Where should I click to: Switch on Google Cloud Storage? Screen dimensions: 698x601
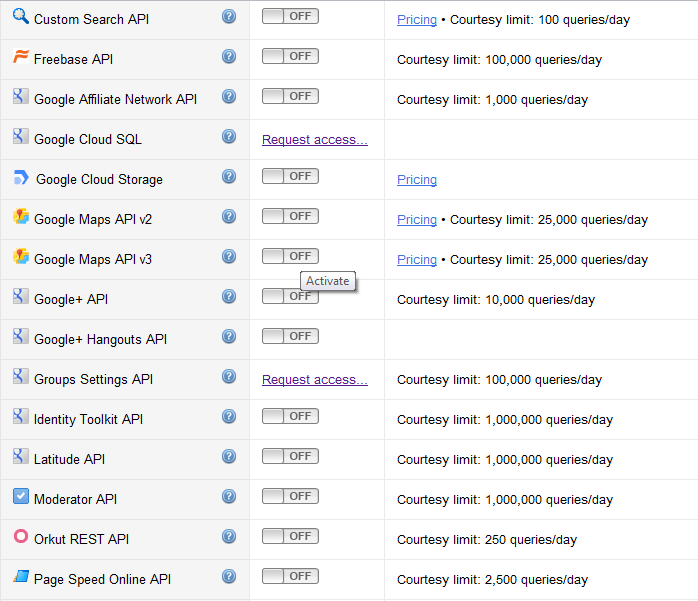(x=290, y=176)
